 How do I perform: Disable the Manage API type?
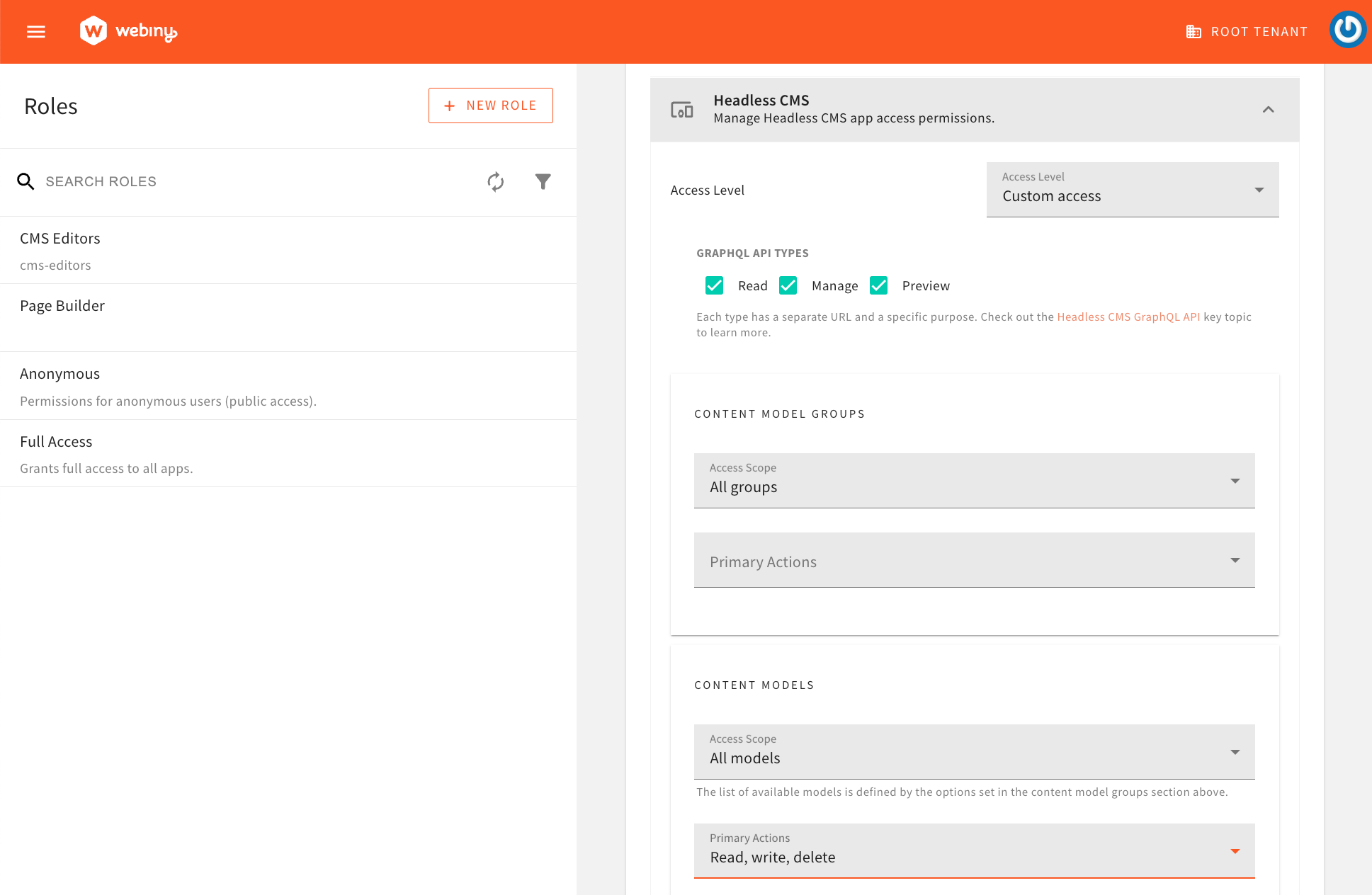coord(788,285)
